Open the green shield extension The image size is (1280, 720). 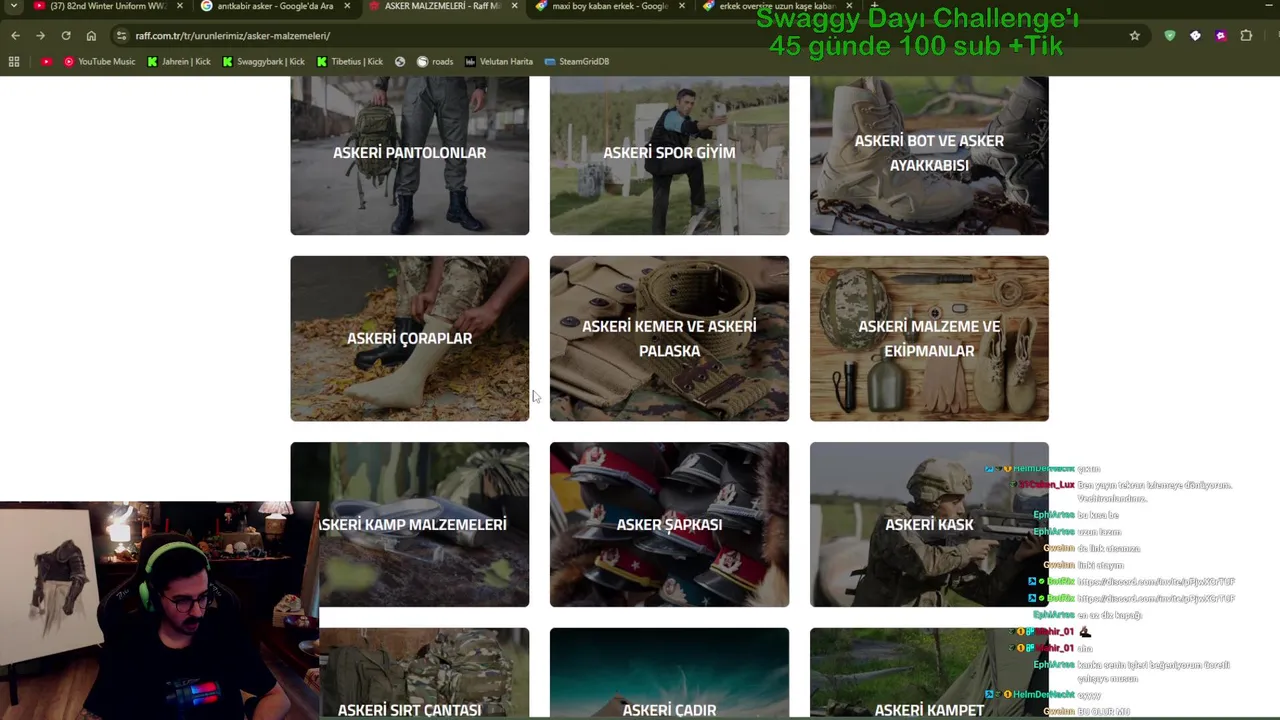pyautogui.click(x=1170, y=35)
